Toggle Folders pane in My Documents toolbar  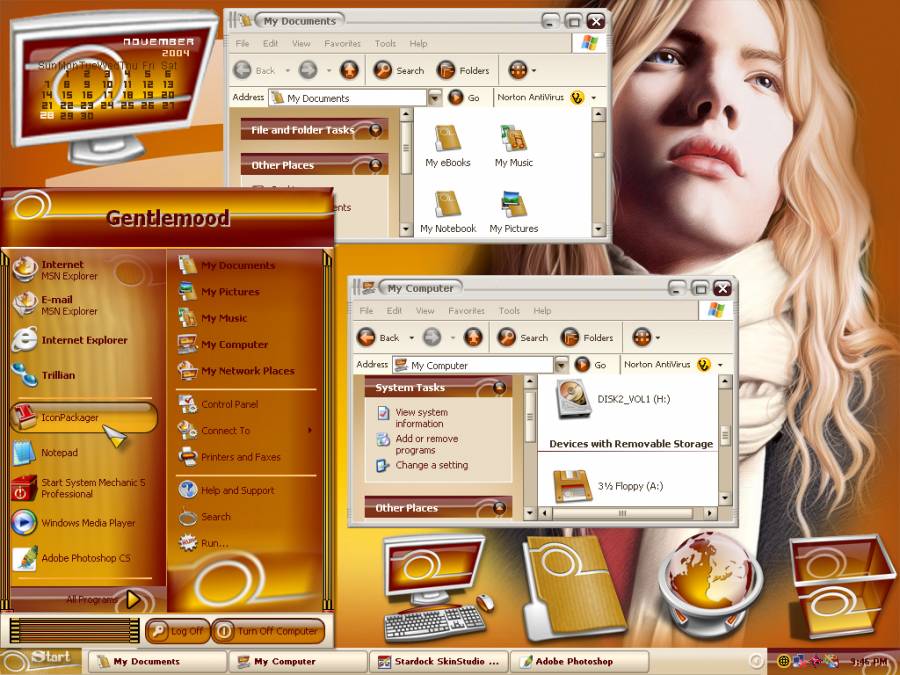tap(463, 71)
